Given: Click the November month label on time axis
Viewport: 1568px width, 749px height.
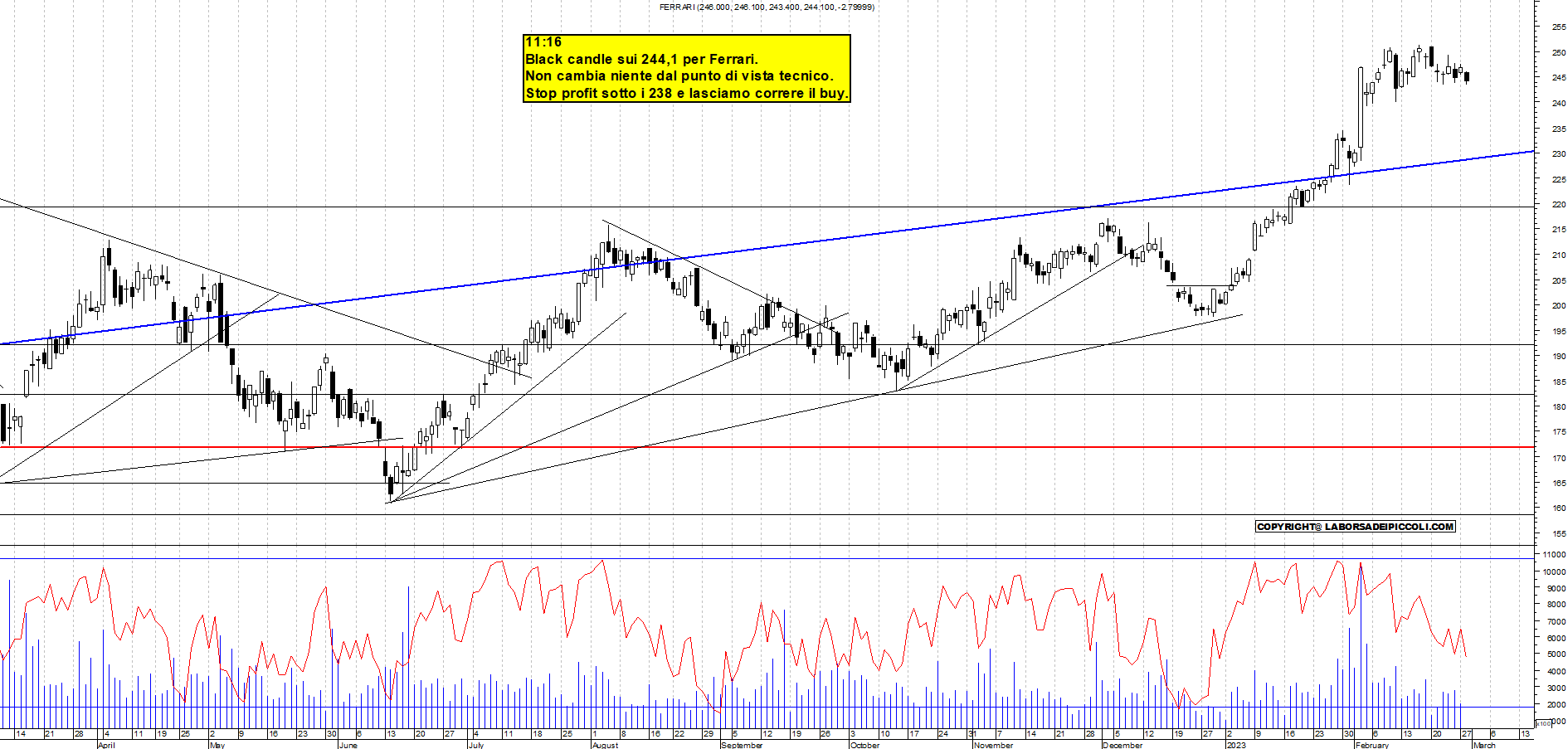Looking at the screenshot, I should (994, 745).
